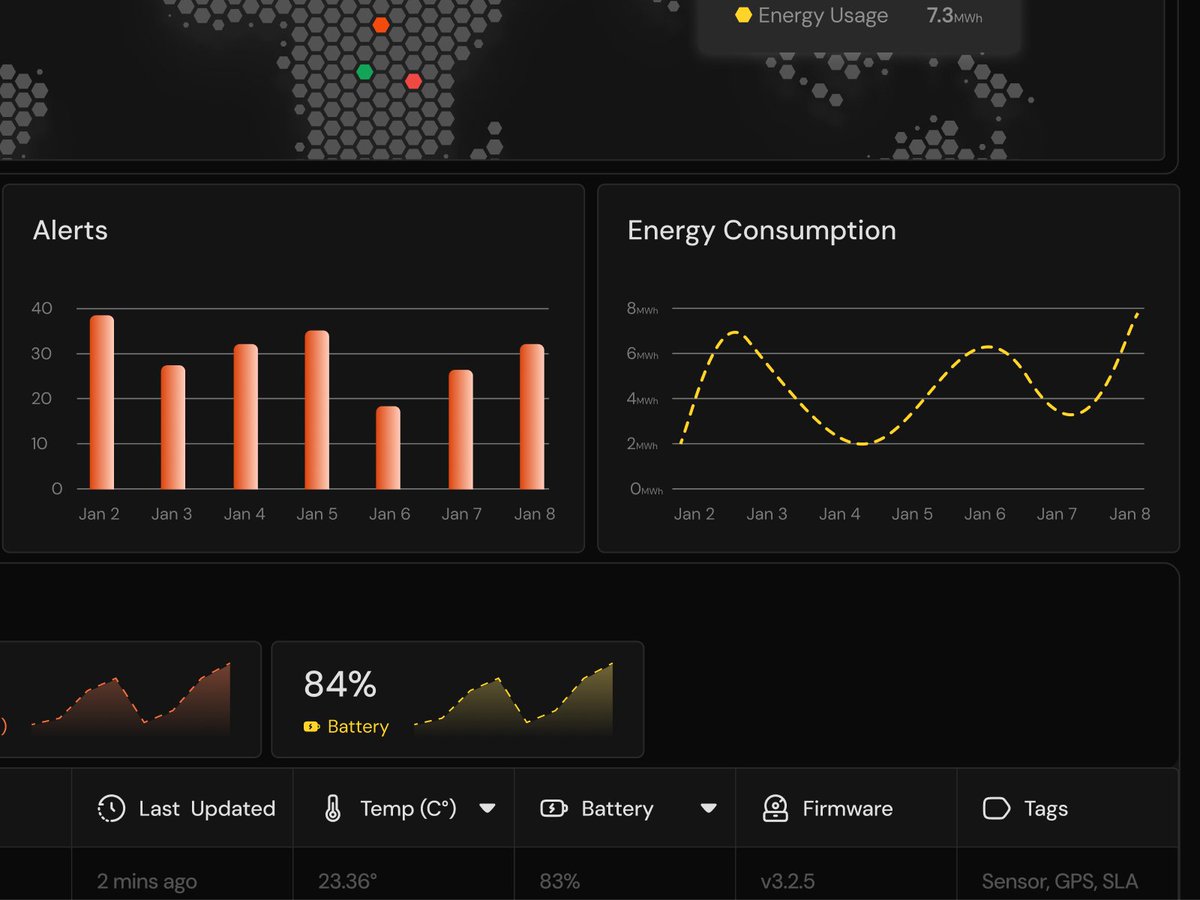This screenshot has height=900, width=1200.
Task: Click the Jan 5 bar in Alerts chart
Action: (x=317, y=410)
